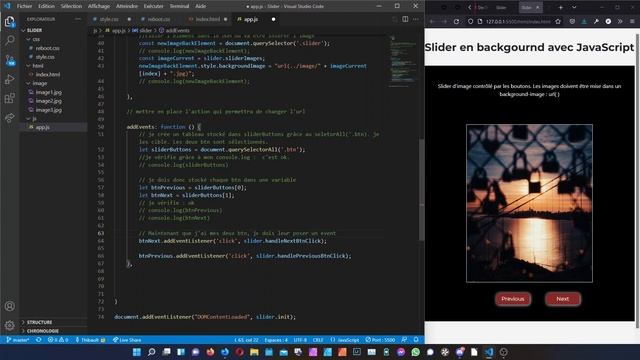Screen dimensions: 640x360
Task: Reload the page in the browser
Action: 456,21
